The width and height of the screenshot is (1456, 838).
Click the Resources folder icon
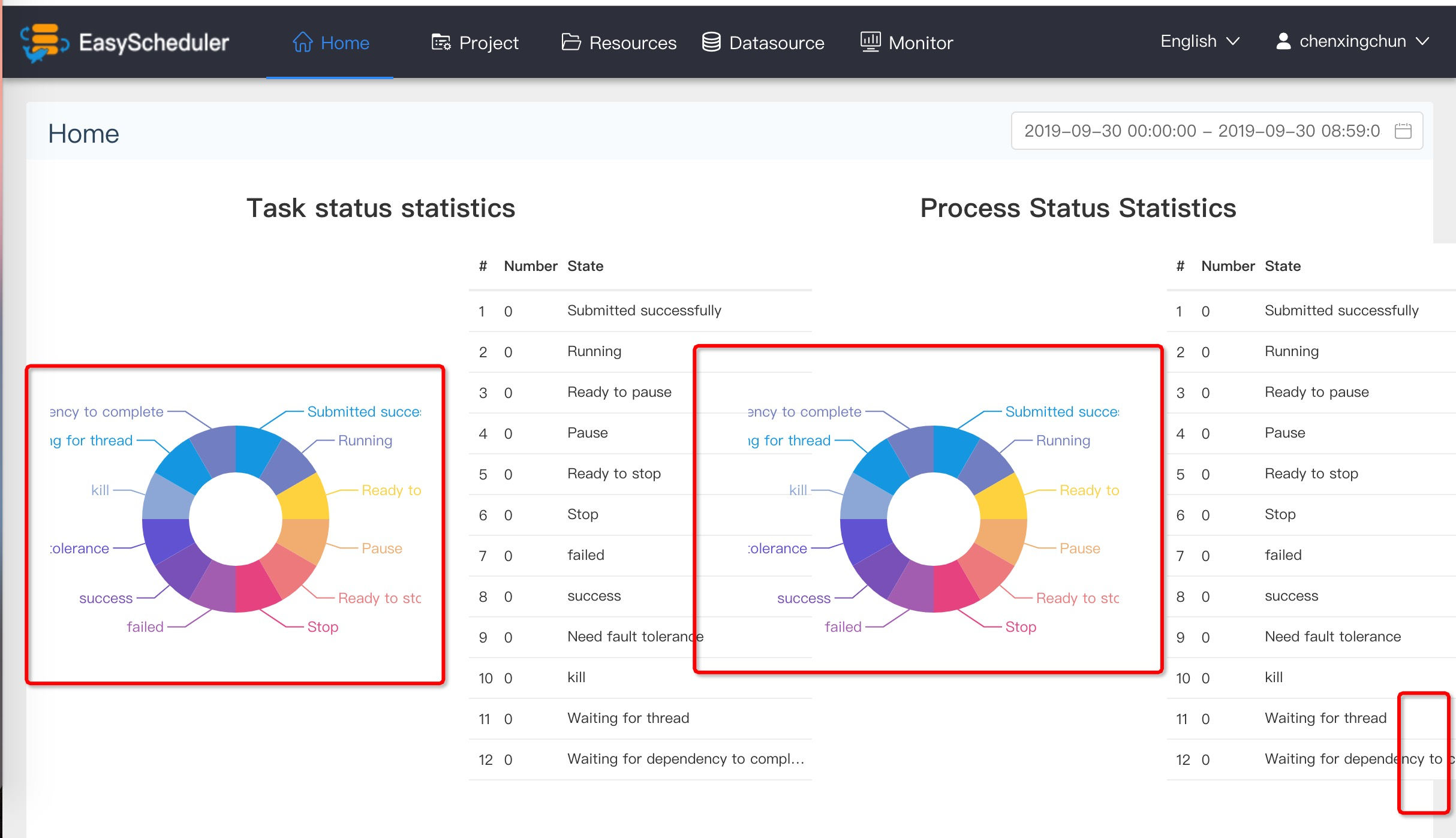coord(571,42)
